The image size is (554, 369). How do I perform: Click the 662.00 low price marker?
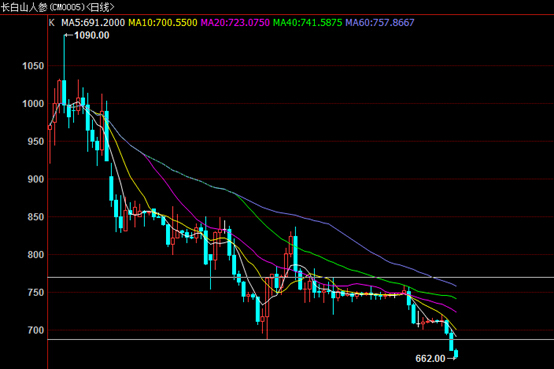pyautogui.click(x=430, y=358)
